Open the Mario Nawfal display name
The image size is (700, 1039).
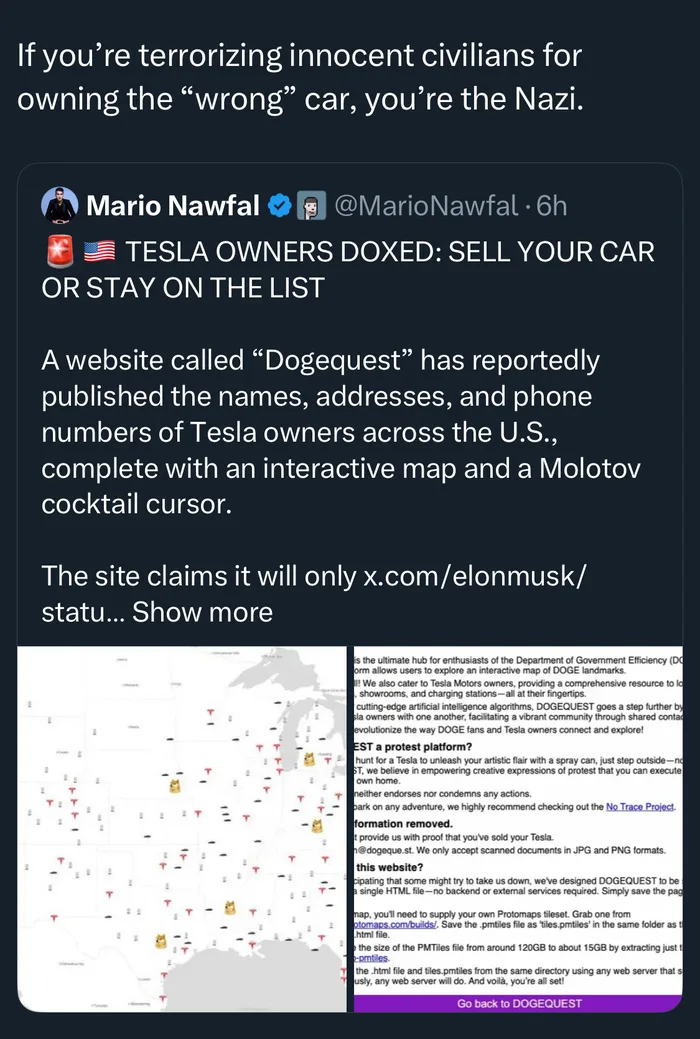click(x=174, y=207)
